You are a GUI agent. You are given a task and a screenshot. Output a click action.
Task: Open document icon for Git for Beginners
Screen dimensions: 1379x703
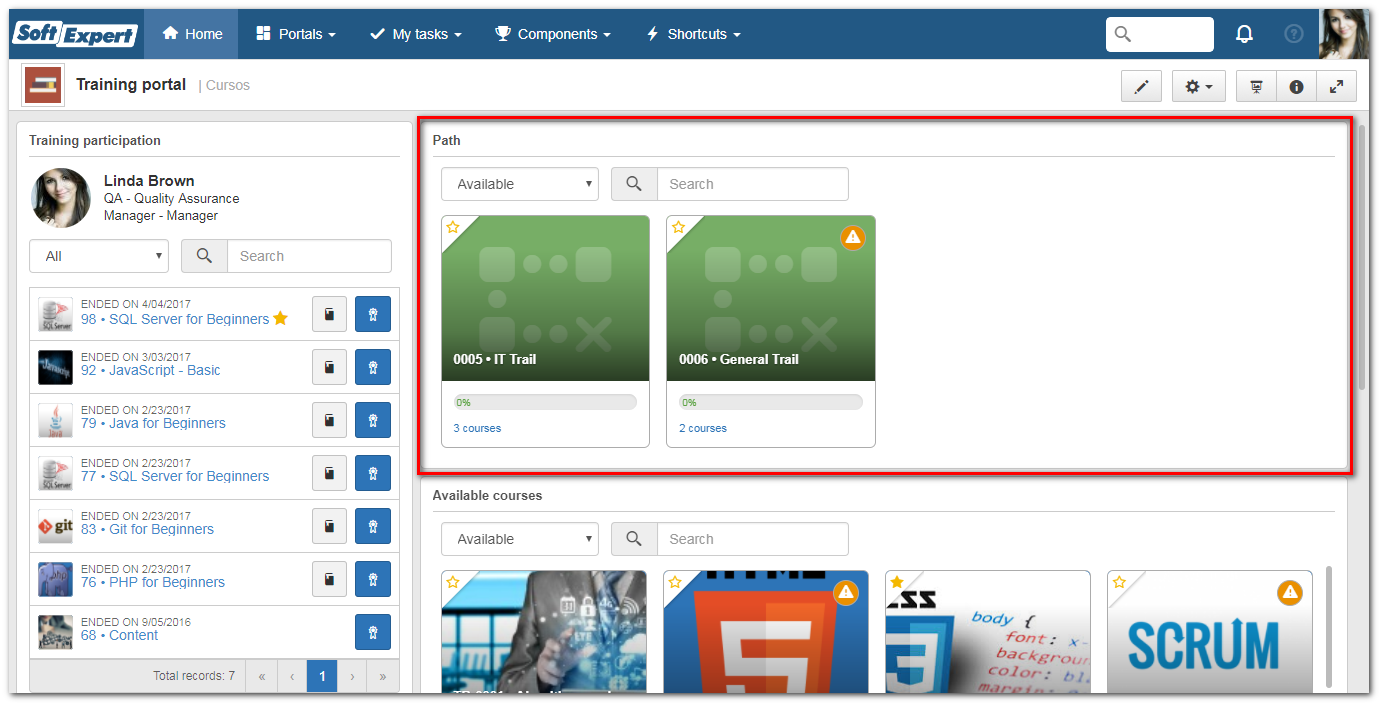(329, 526)
